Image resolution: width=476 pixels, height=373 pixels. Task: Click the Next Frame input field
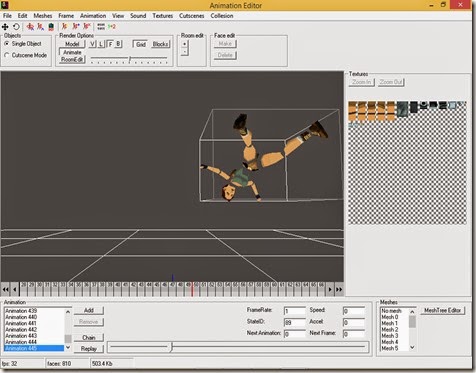coord(353,334)
